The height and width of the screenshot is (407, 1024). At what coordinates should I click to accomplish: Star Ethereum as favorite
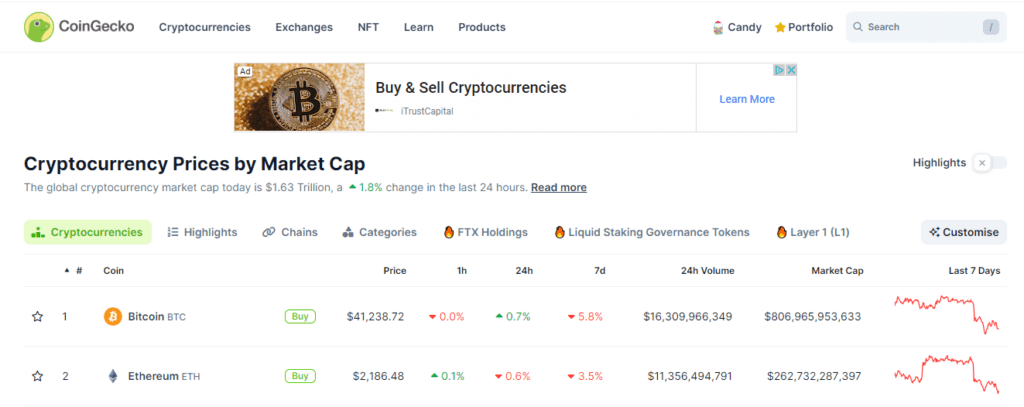[37, 376]
